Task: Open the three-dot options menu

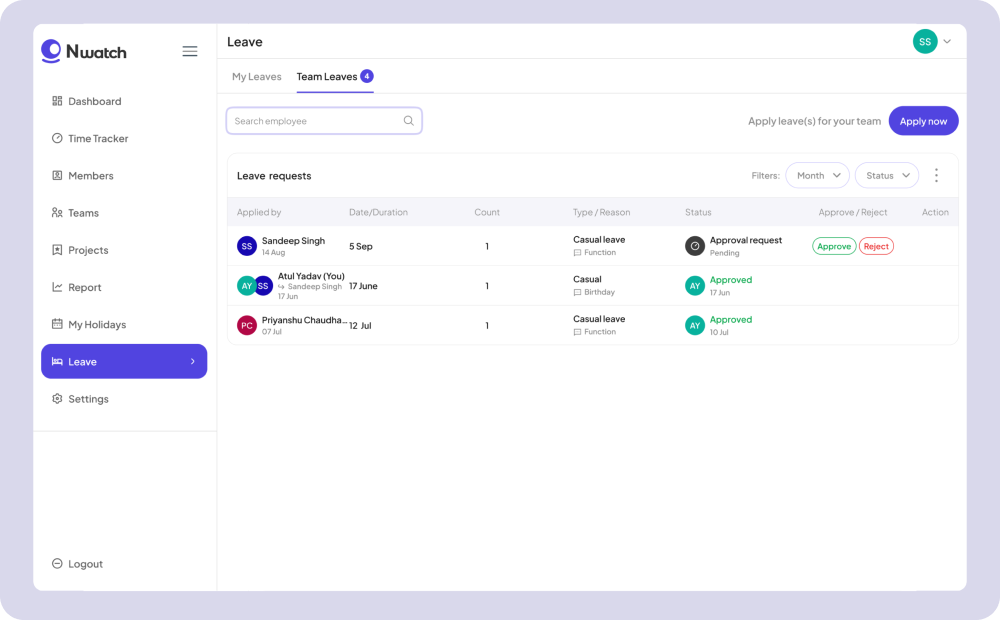Action: [x=936, y=175]
